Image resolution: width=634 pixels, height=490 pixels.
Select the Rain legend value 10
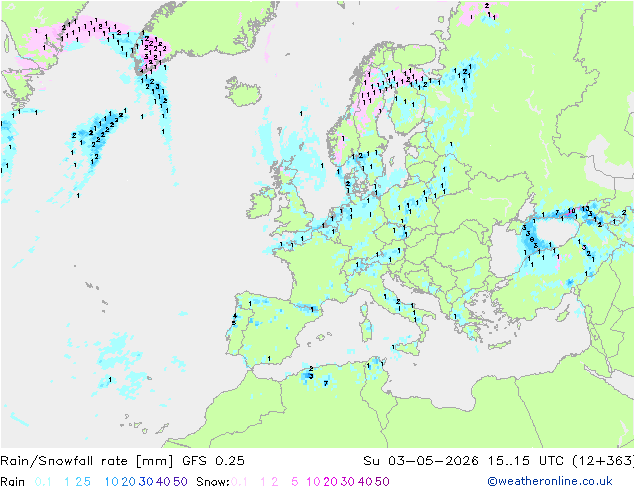(112, 482)
